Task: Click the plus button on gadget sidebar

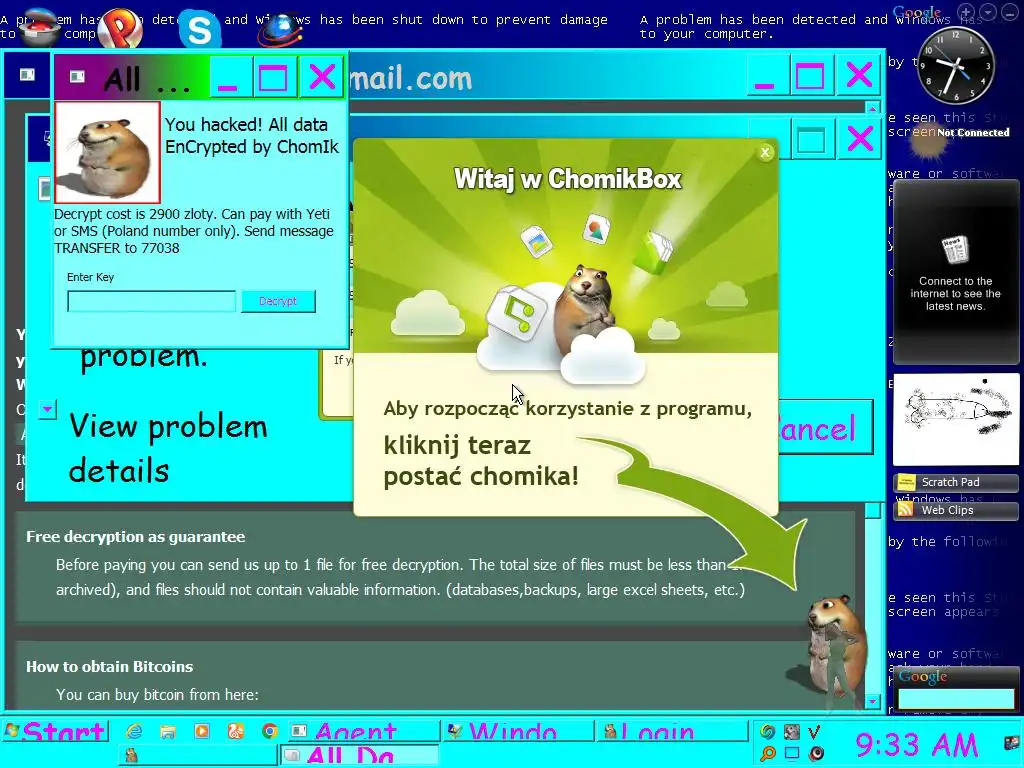Action: click(x=967, y=12)
